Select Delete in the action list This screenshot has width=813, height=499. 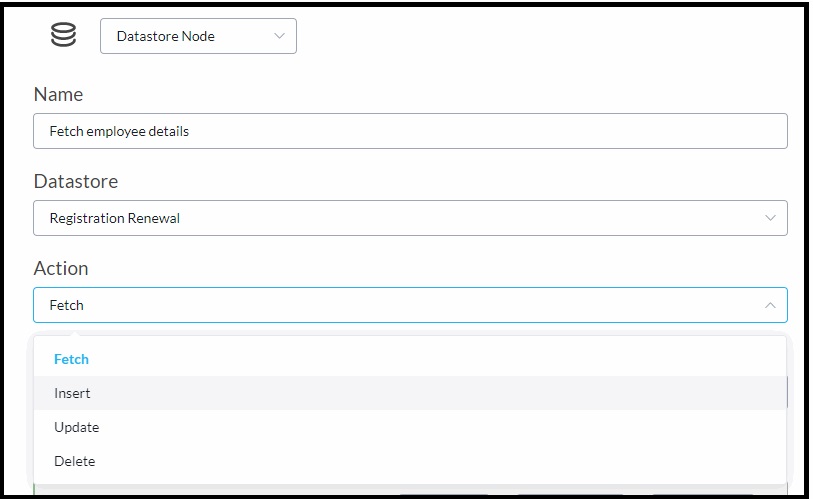pyautogui.click(x=410, y=461)
